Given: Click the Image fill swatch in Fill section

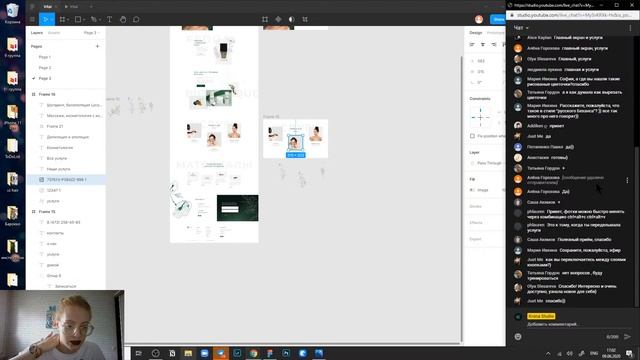Looking at the screenshot, I should tap(473, 190).
